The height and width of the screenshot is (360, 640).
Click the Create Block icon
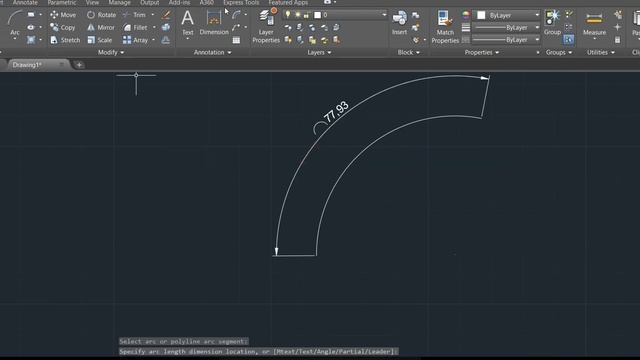click(416, 16)
